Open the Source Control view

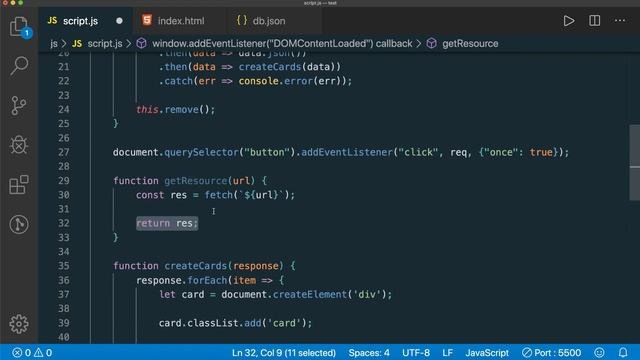click(19, 106)
